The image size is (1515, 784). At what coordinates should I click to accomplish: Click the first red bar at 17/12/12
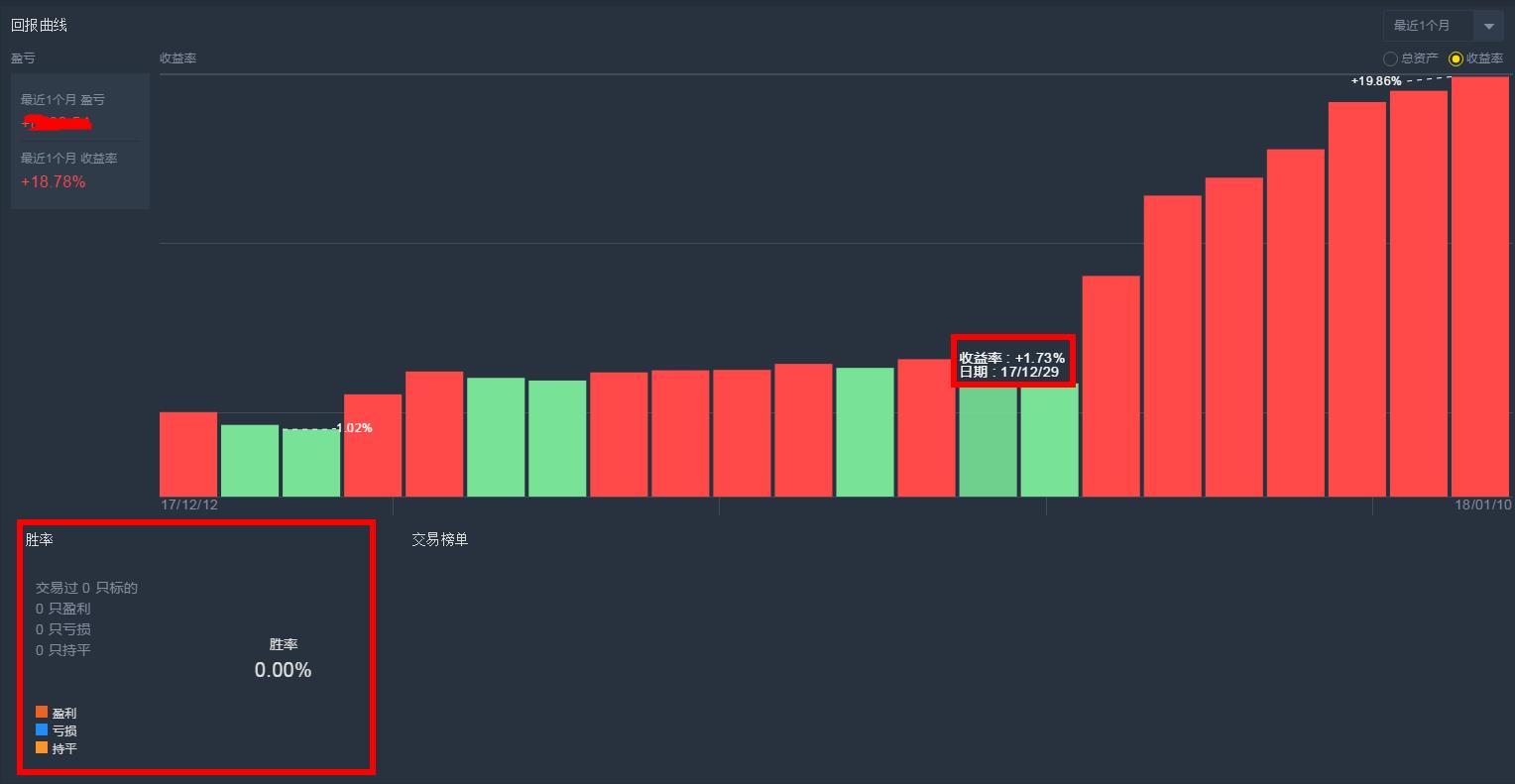point(188,454)
